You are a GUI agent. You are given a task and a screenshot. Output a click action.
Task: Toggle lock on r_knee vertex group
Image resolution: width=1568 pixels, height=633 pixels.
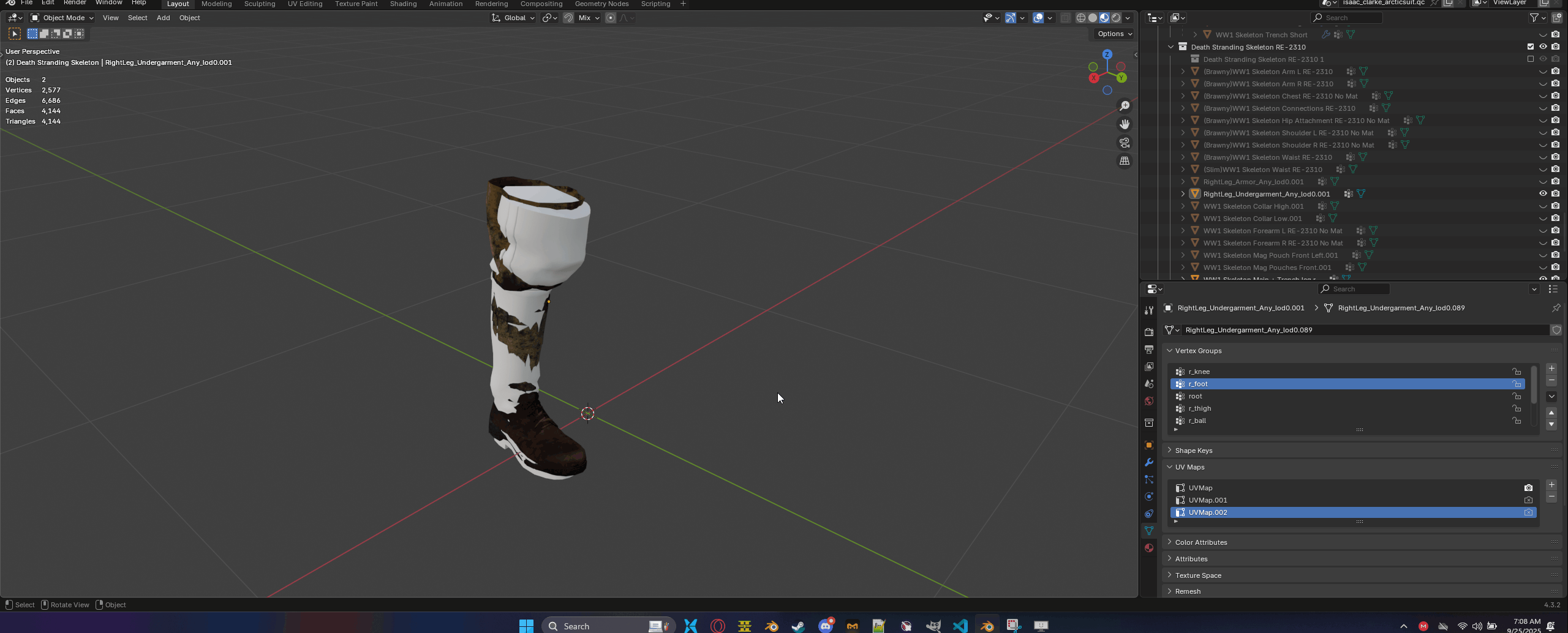click(x=1517, y=372)
